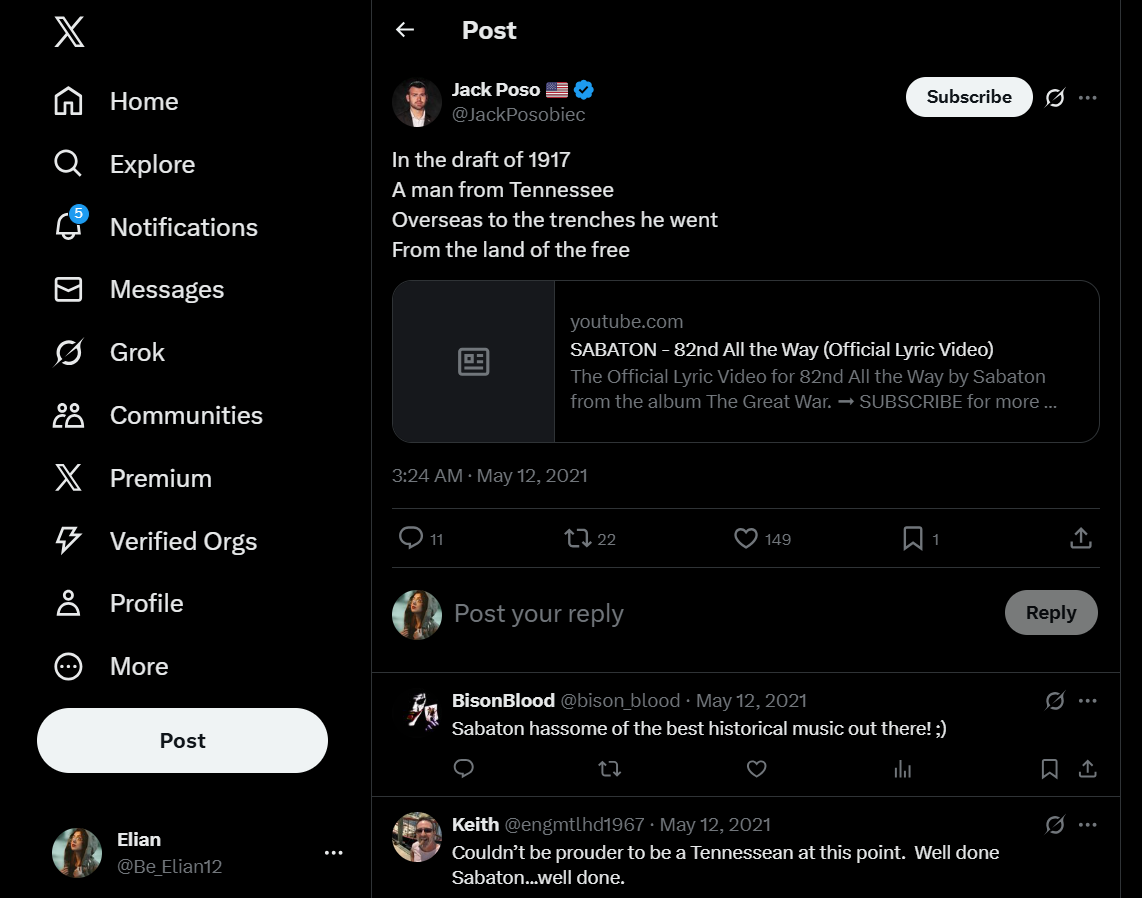
Task: Like BisonBlood's reply
Action: point(757,769)
